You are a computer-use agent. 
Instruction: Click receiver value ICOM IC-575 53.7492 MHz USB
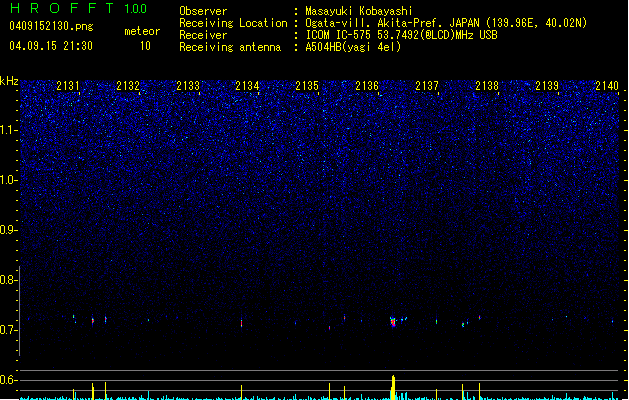(401, 35)
